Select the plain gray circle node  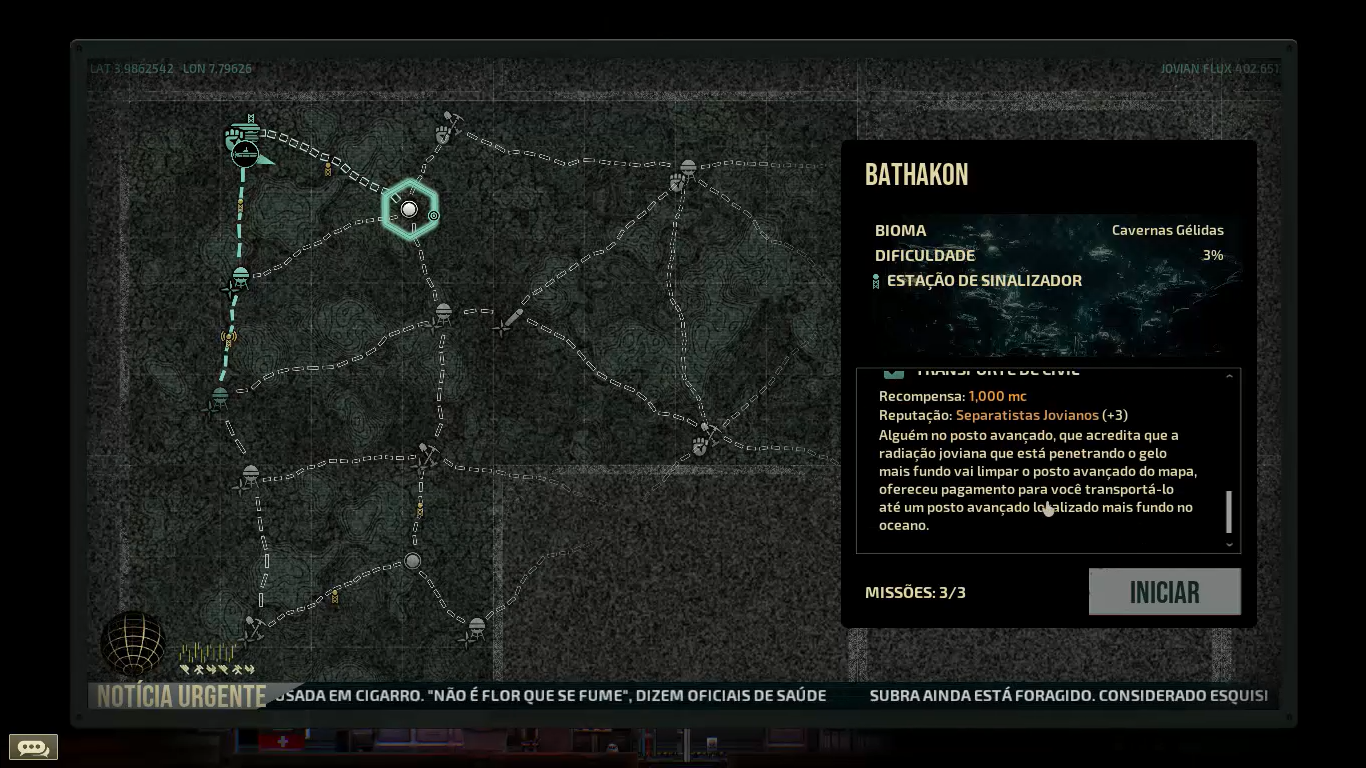tap(412, 561)
